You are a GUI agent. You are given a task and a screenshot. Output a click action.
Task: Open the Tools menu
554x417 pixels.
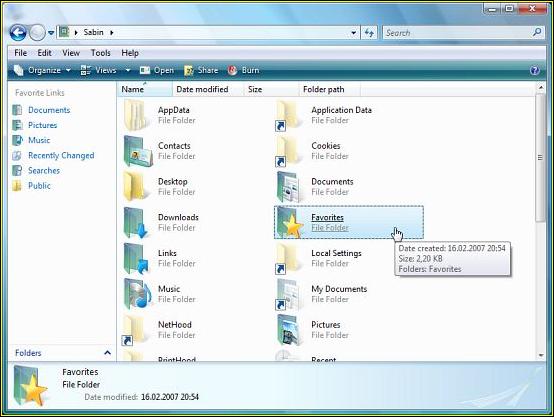click(x=101, y=53)
